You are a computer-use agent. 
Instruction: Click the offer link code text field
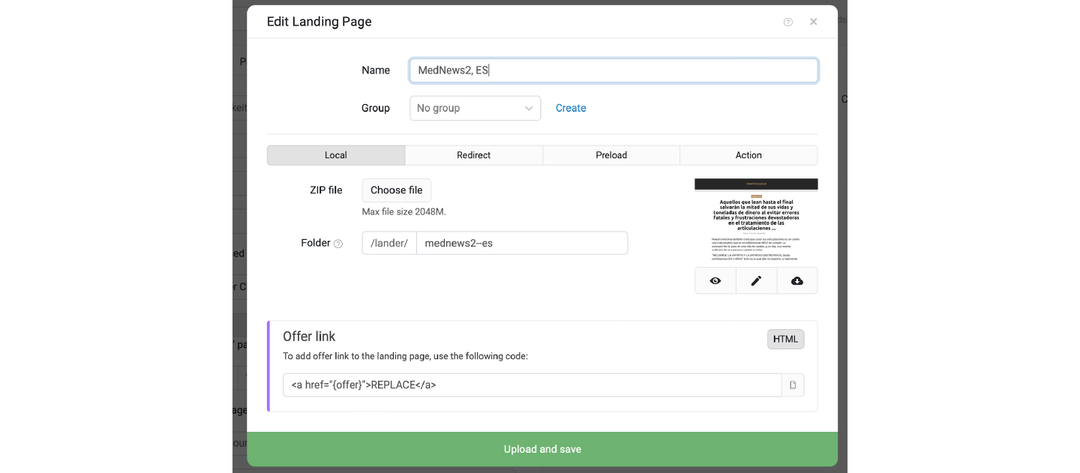tap(531, 385)
